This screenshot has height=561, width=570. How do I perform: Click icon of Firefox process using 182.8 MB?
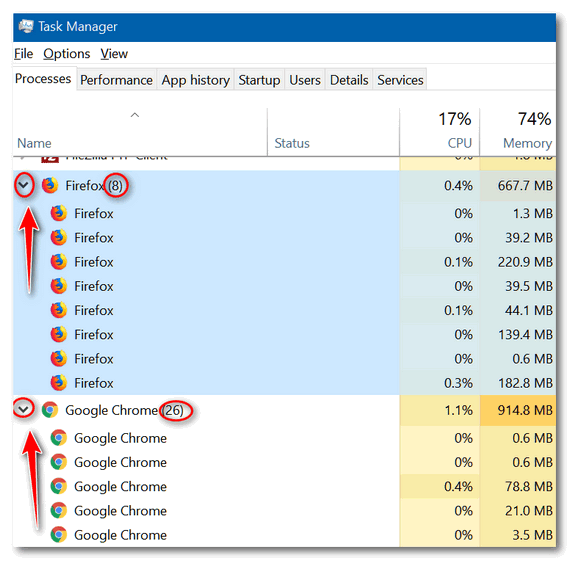tap(59, 383)
